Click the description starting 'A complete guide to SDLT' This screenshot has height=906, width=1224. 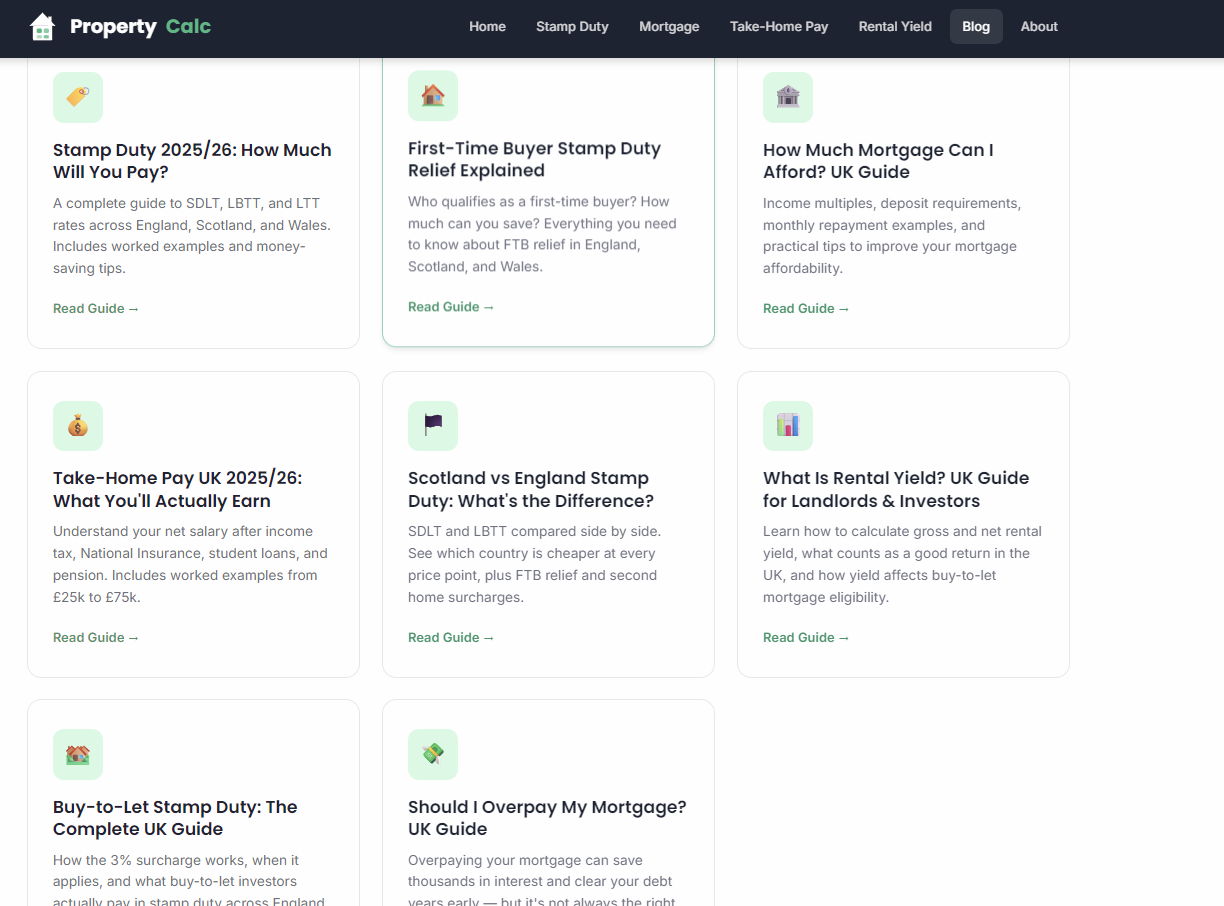192,236
